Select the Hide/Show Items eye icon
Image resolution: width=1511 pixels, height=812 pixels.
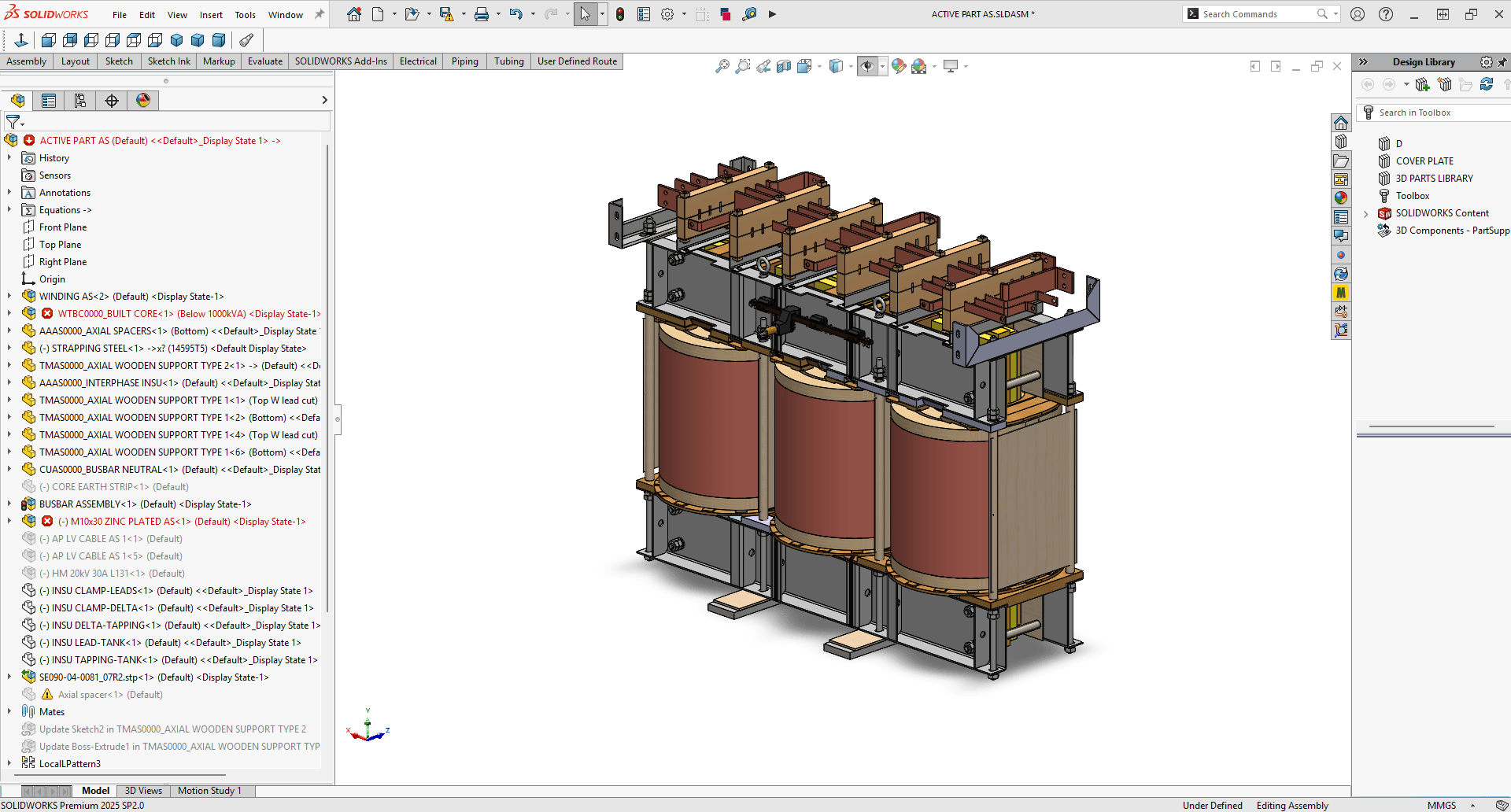[x=868, y=66]
